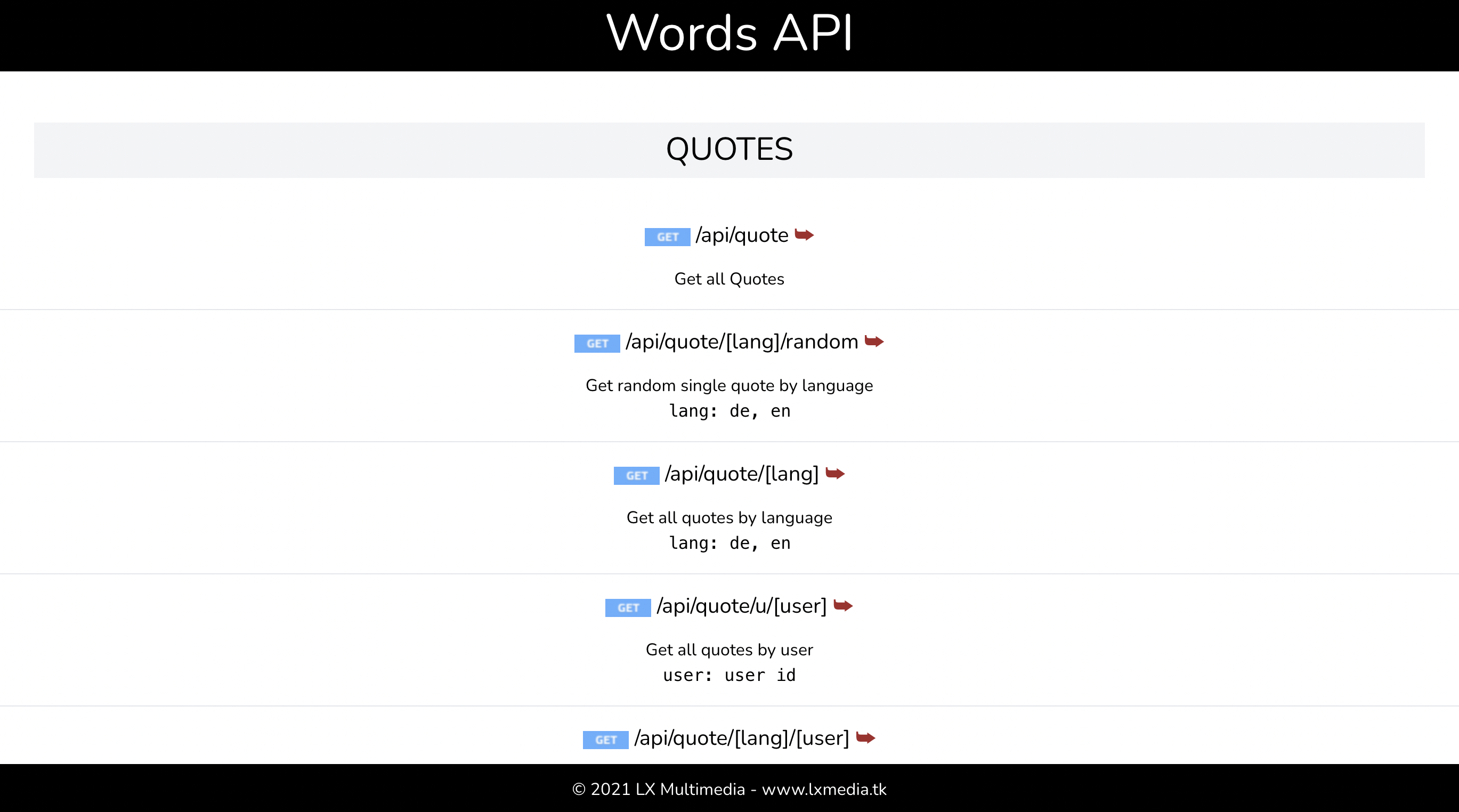Select the GET badge for /api/quote/[lang]/random
Viewport: 1459px width, 812px height.
(597, 343)
